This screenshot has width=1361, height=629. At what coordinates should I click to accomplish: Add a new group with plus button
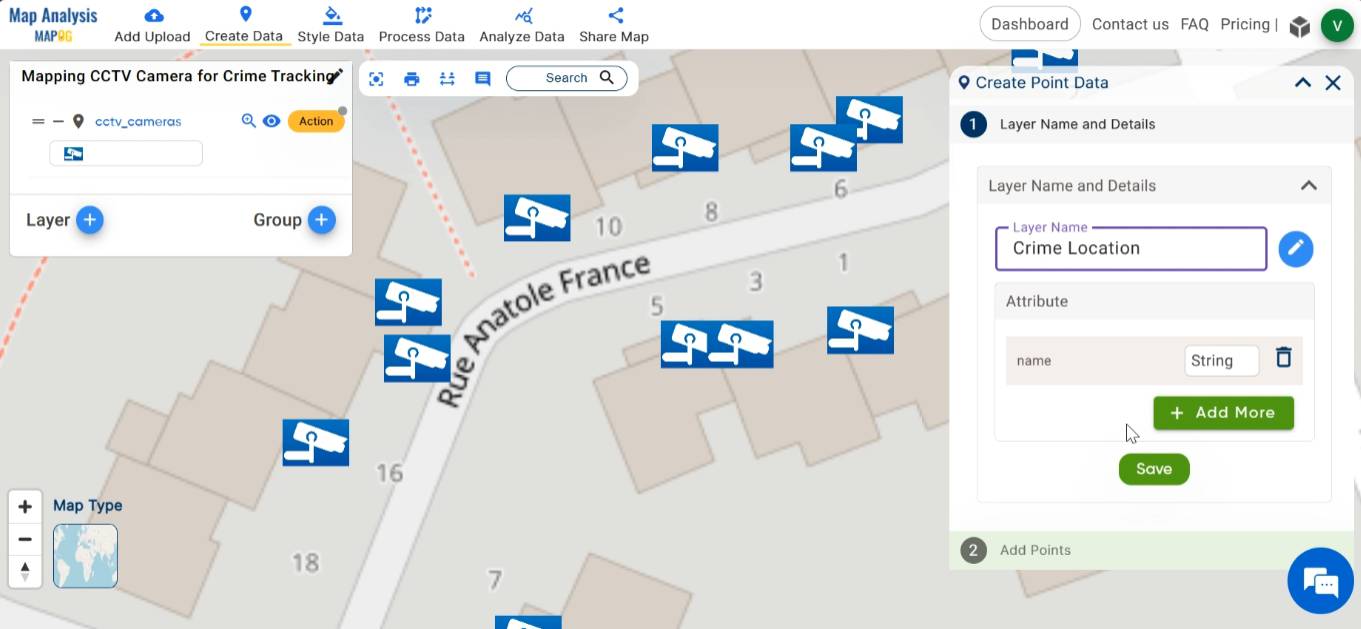(321, 220)
